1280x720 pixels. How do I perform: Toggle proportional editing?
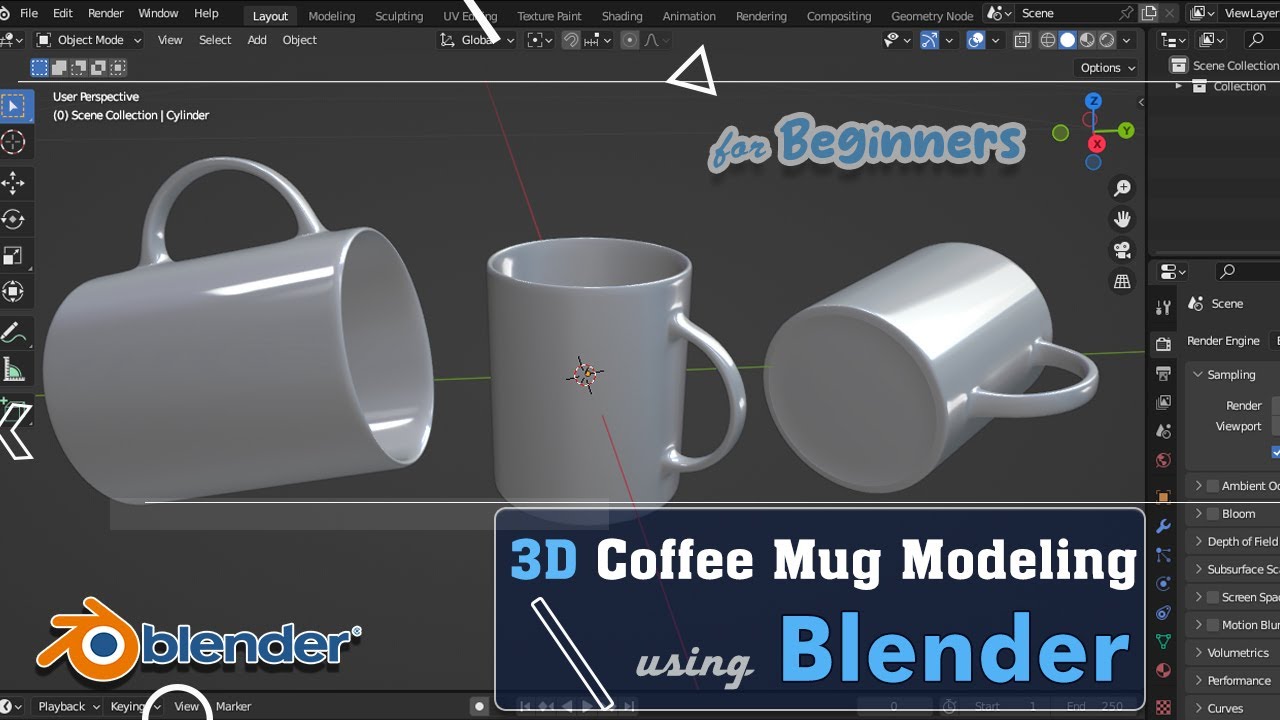coord(629,40)
